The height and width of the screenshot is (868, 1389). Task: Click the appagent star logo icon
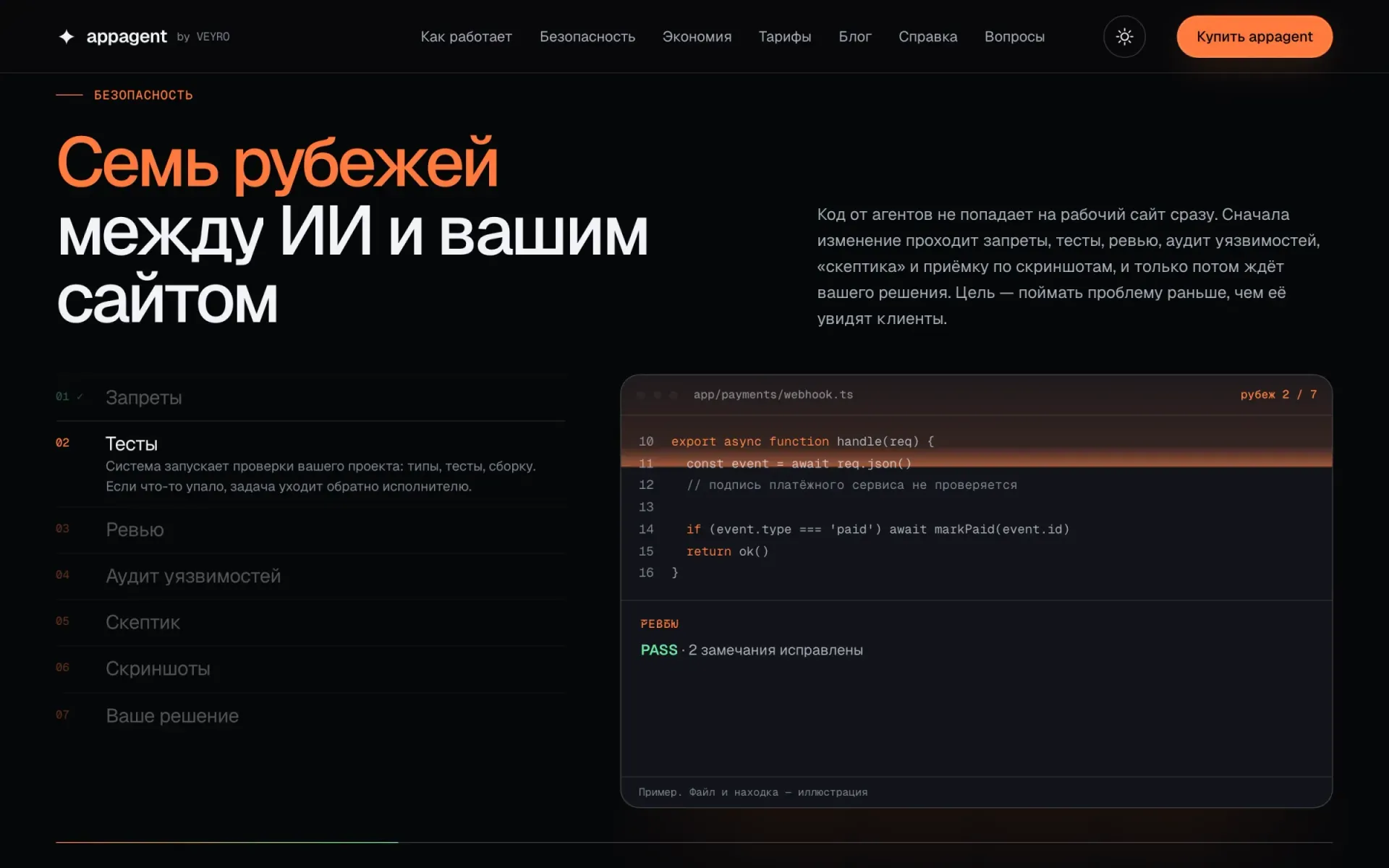coord(67,37)
